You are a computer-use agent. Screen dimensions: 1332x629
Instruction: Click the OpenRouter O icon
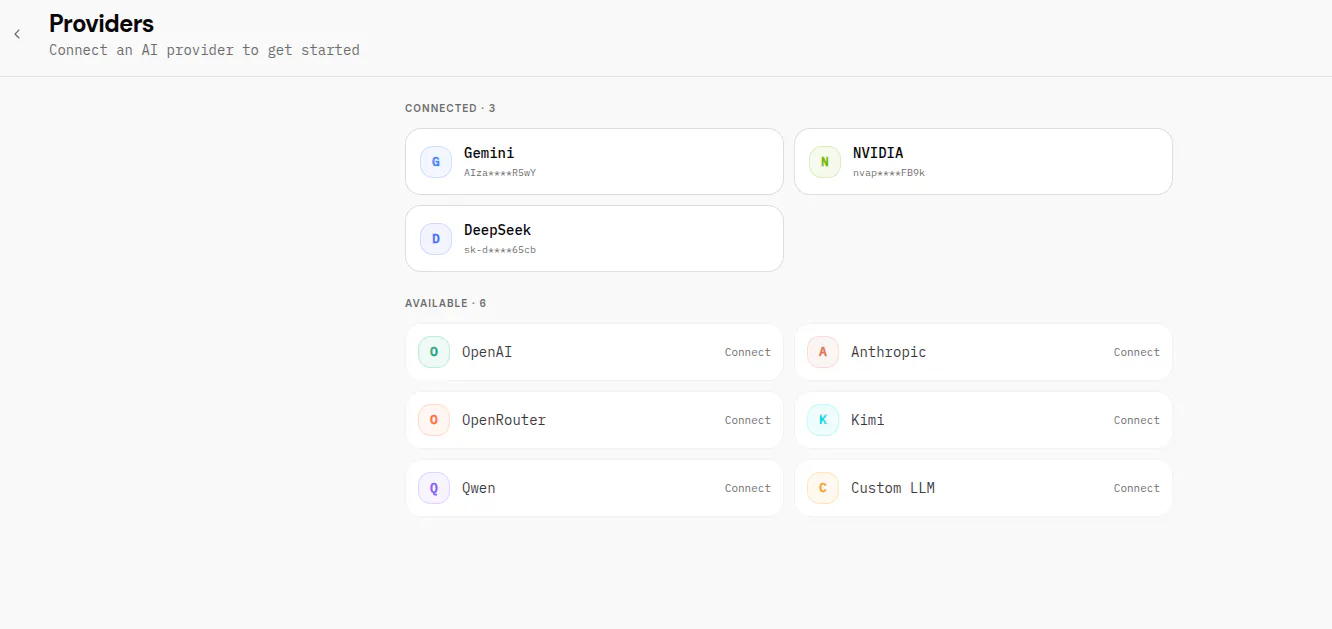pos(434,420)
